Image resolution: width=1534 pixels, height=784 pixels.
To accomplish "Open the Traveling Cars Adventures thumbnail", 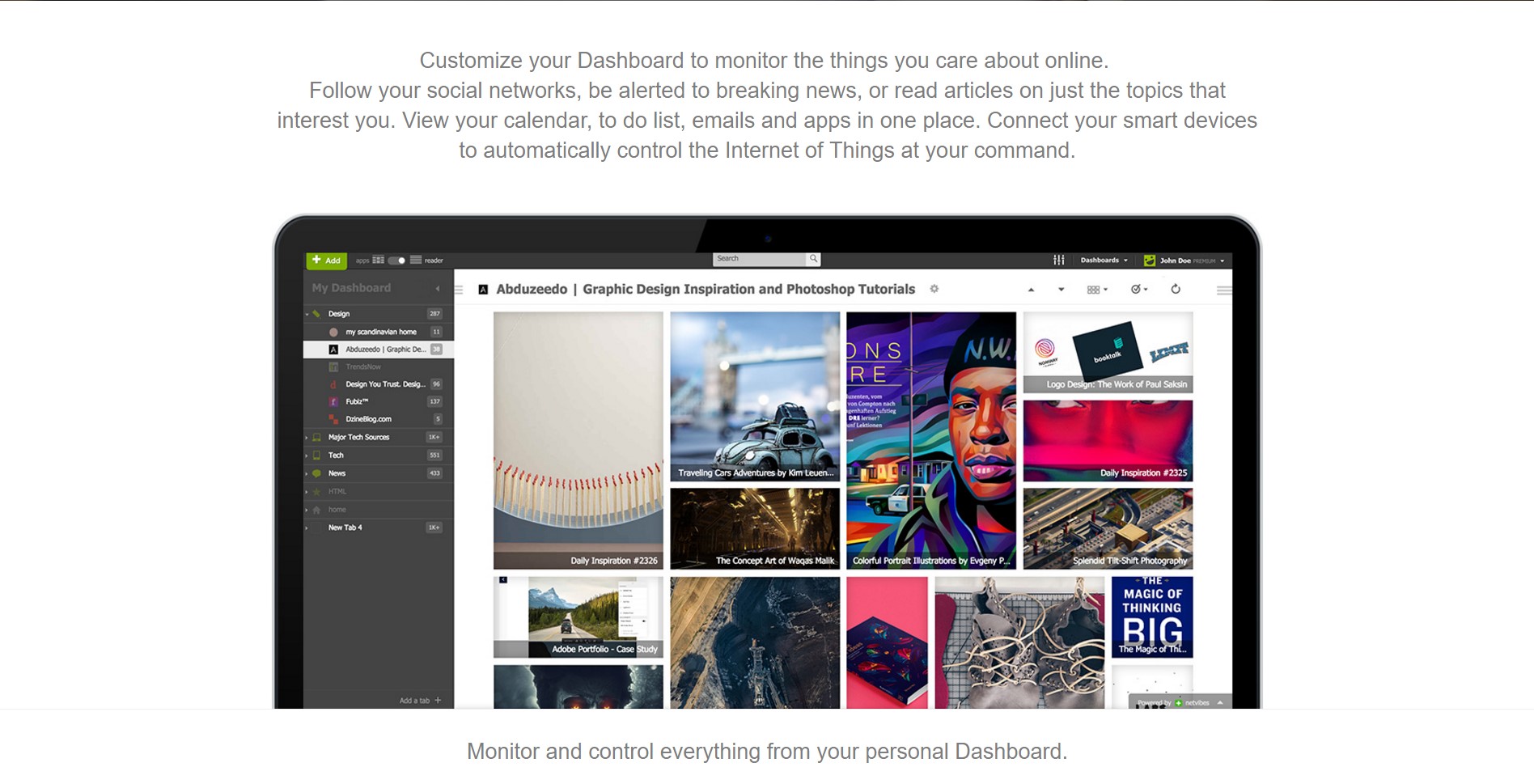I will 755,396.
